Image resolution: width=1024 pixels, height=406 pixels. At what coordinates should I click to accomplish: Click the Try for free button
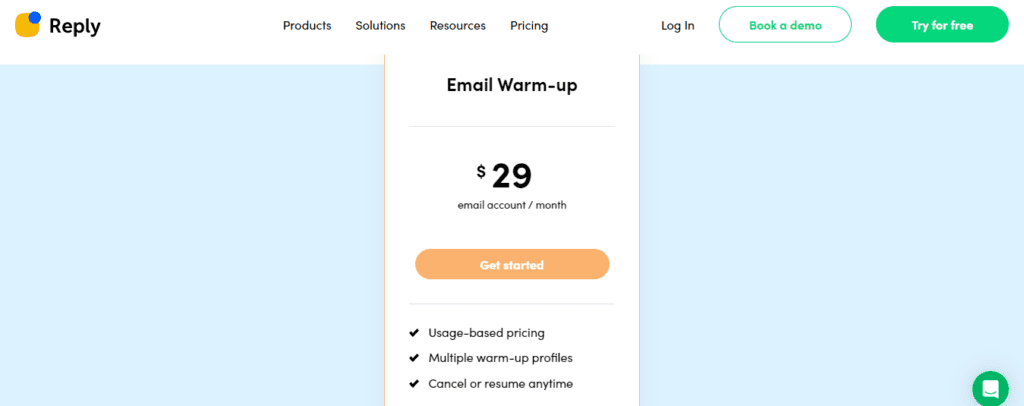(x=942, y=25)
